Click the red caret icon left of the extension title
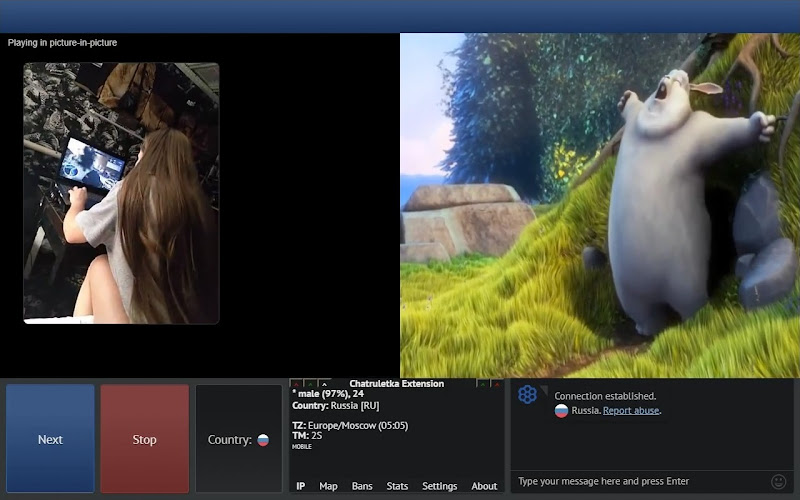800x500 pixels. click(296, 384)
